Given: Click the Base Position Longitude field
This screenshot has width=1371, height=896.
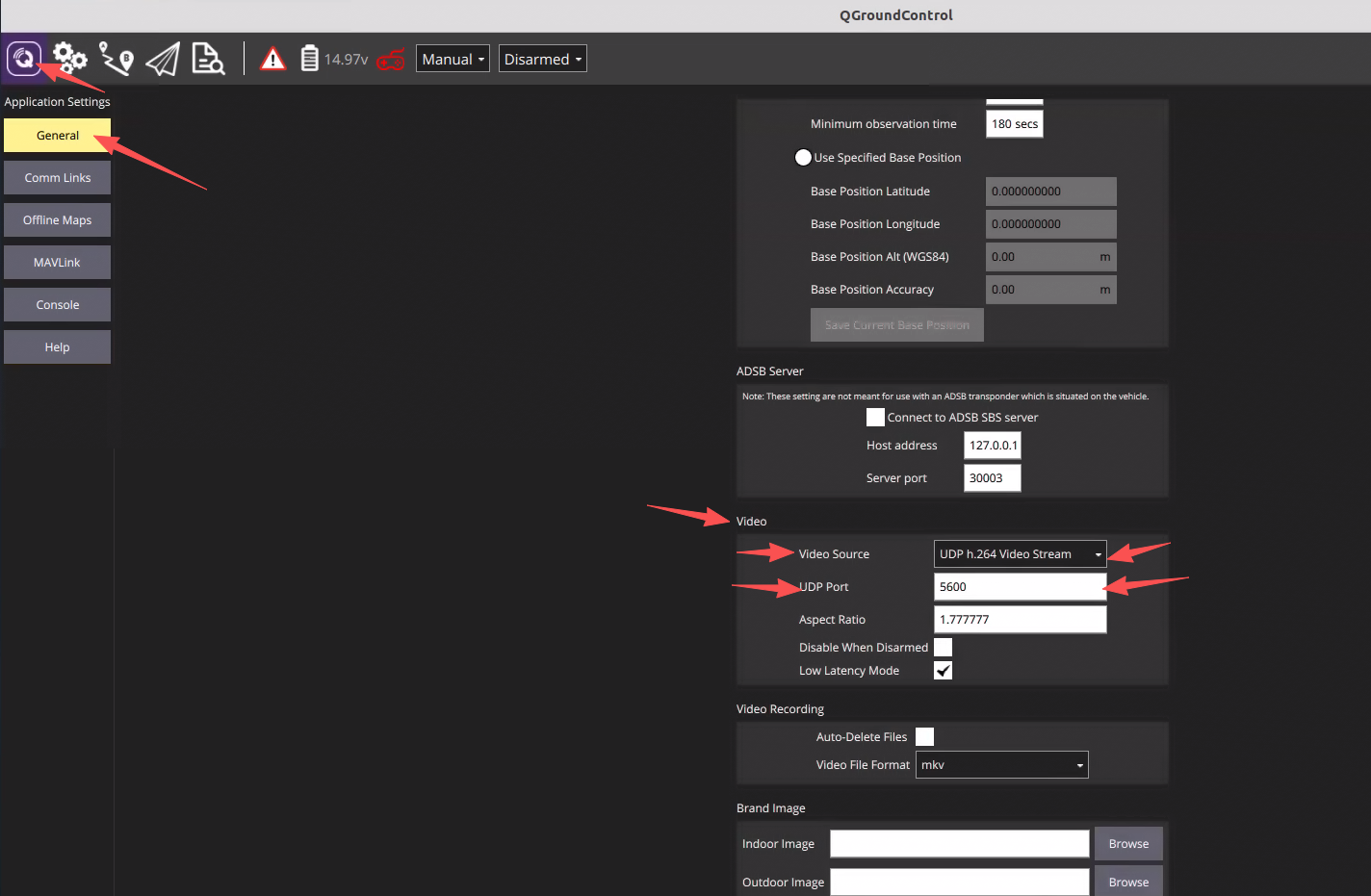Looking at the screenshot, I should tap(1051, 224).
